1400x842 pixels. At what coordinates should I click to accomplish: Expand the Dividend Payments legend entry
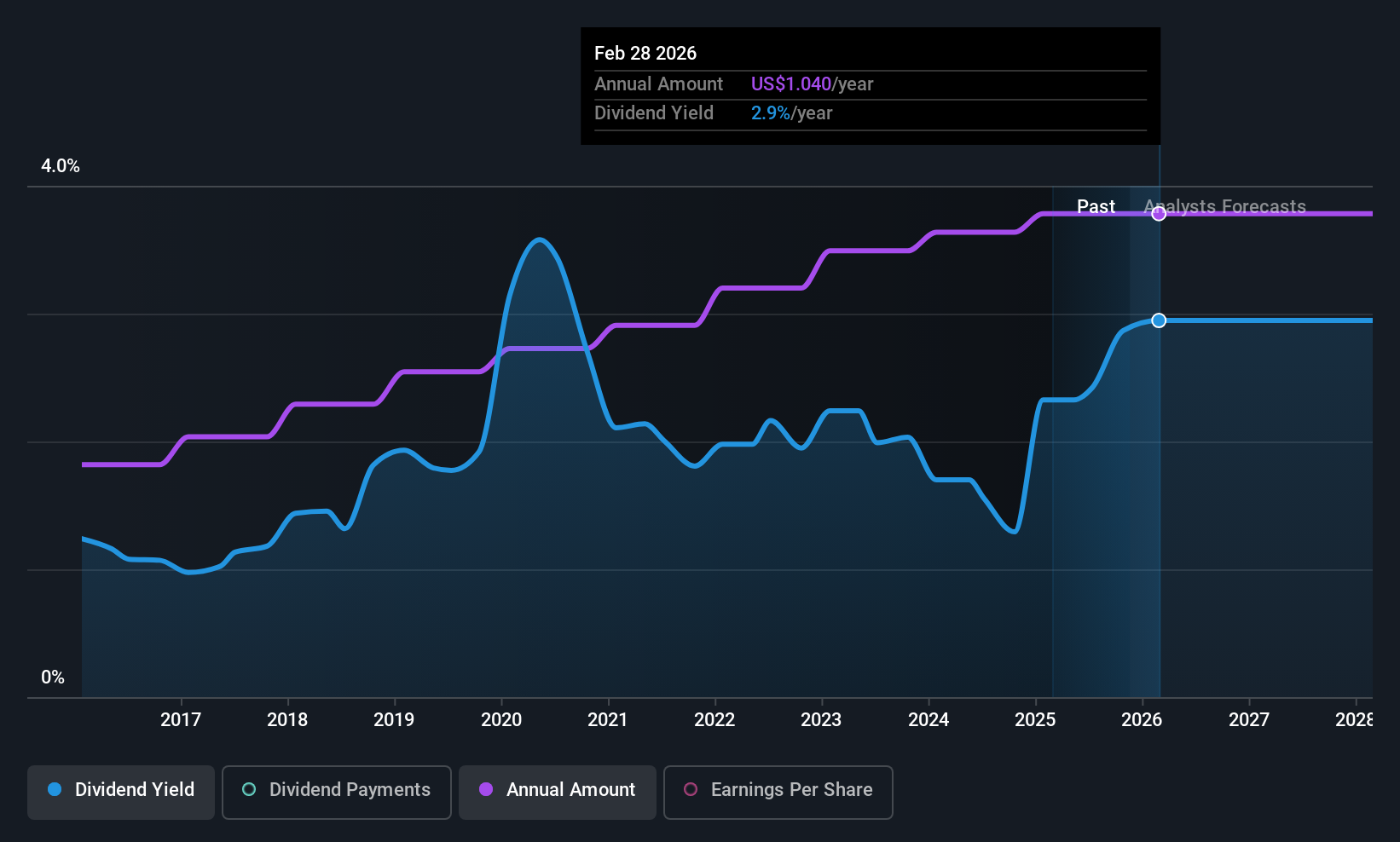point(336,792)
